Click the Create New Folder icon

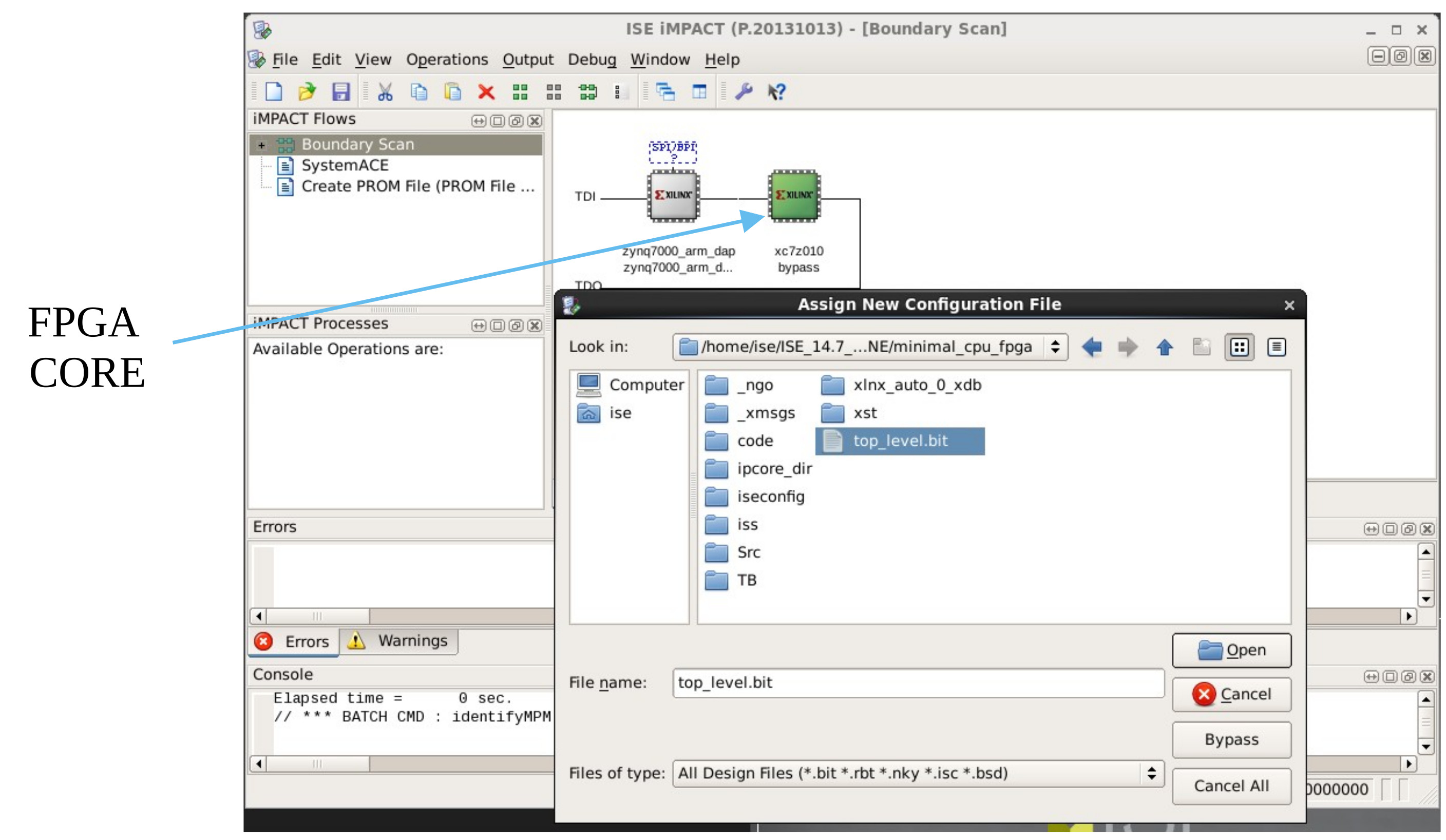point(1202,347)
